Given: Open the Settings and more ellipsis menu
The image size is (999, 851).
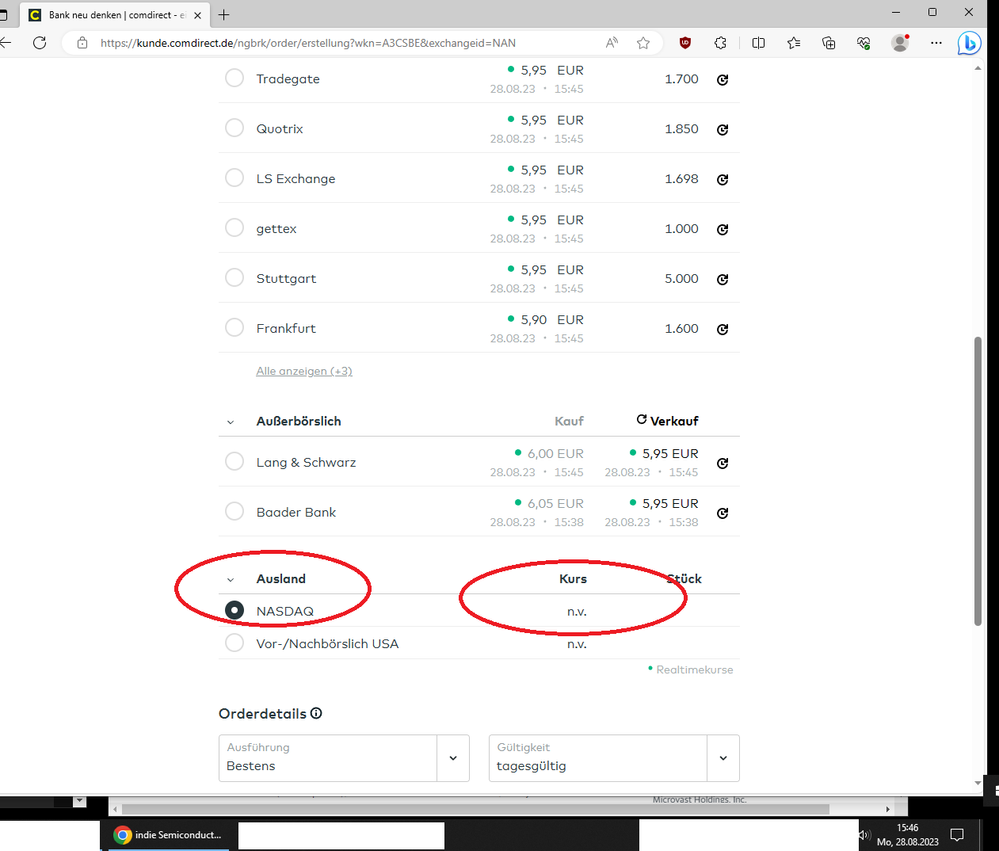Looking at the screenshot, I should 936,43.
